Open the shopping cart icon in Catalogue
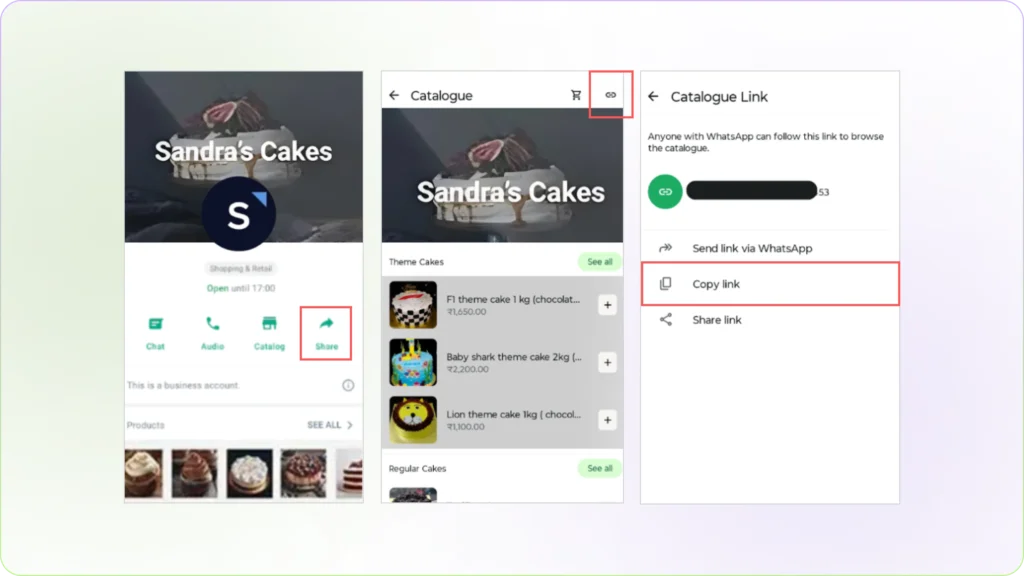Screen dimensions: 1024x576 point(577,95)
